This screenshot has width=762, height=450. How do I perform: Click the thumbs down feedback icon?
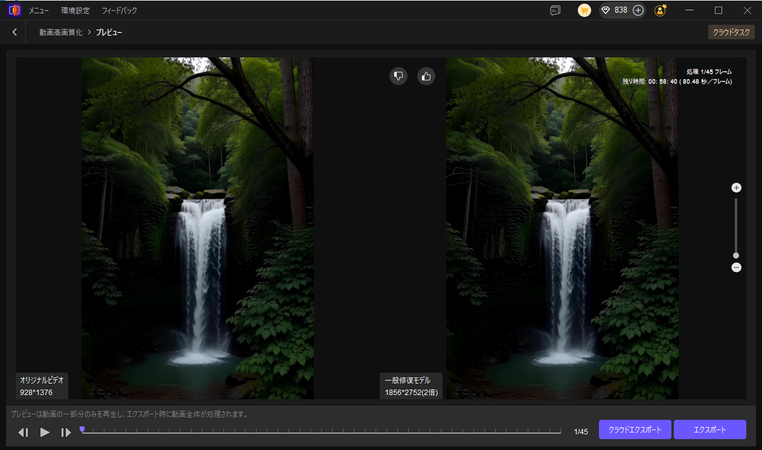pyautogui.click(x=398, y=76)
